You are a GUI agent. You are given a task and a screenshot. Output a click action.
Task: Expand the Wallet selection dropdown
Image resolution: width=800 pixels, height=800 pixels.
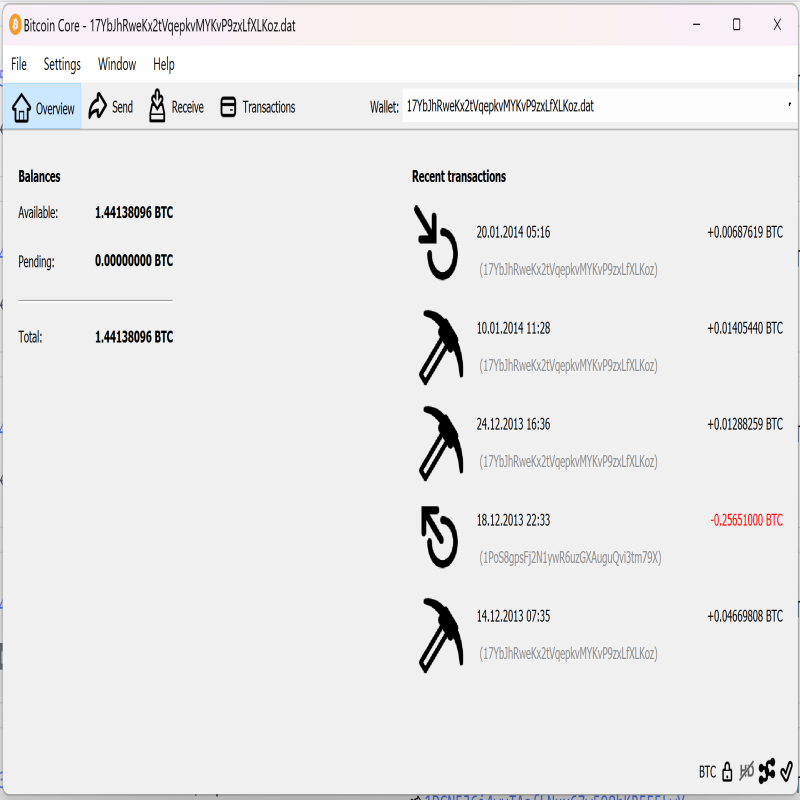pos(599,106)
